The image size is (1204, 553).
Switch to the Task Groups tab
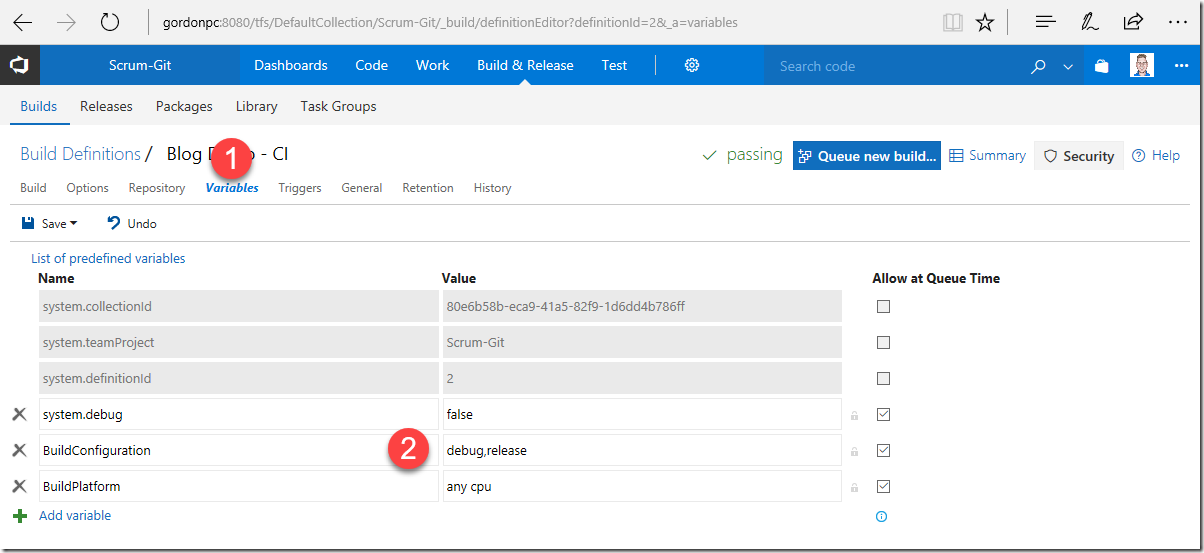338,106
